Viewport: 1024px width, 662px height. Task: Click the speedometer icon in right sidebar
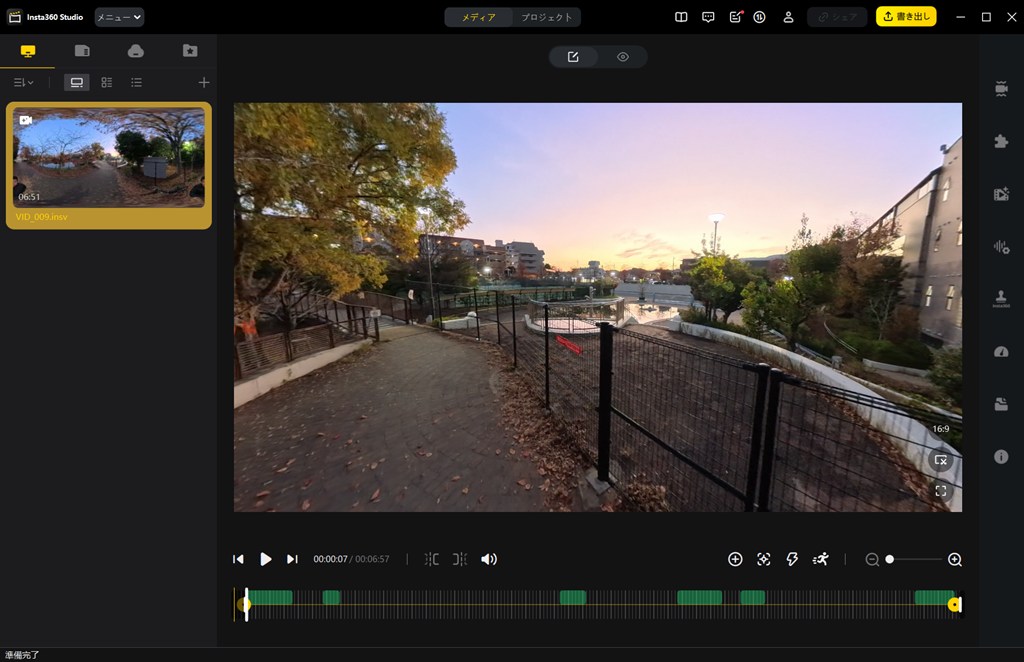tap(1001, 351)
